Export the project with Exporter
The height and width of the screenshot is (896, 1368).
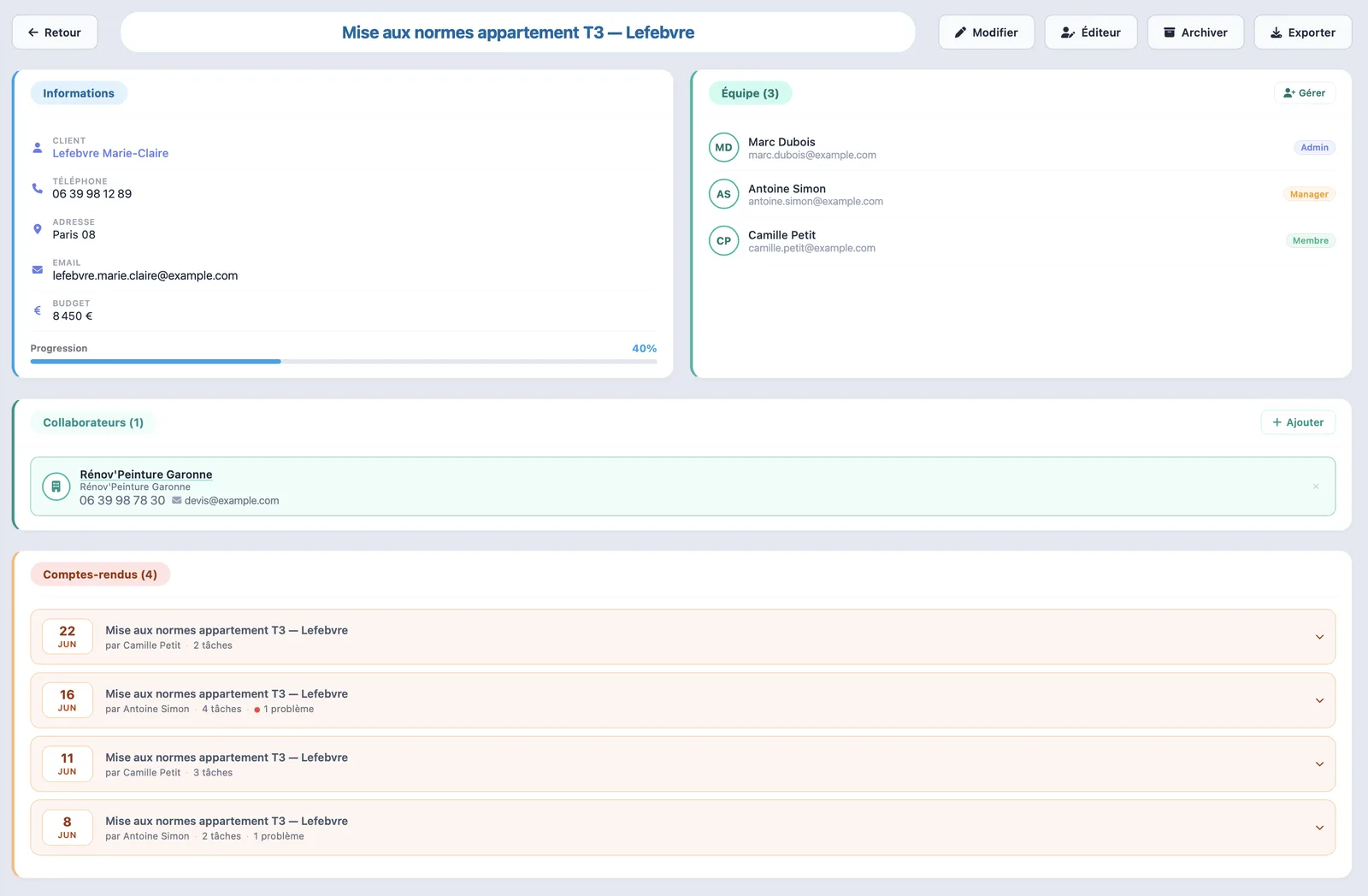pos(1303,32)
